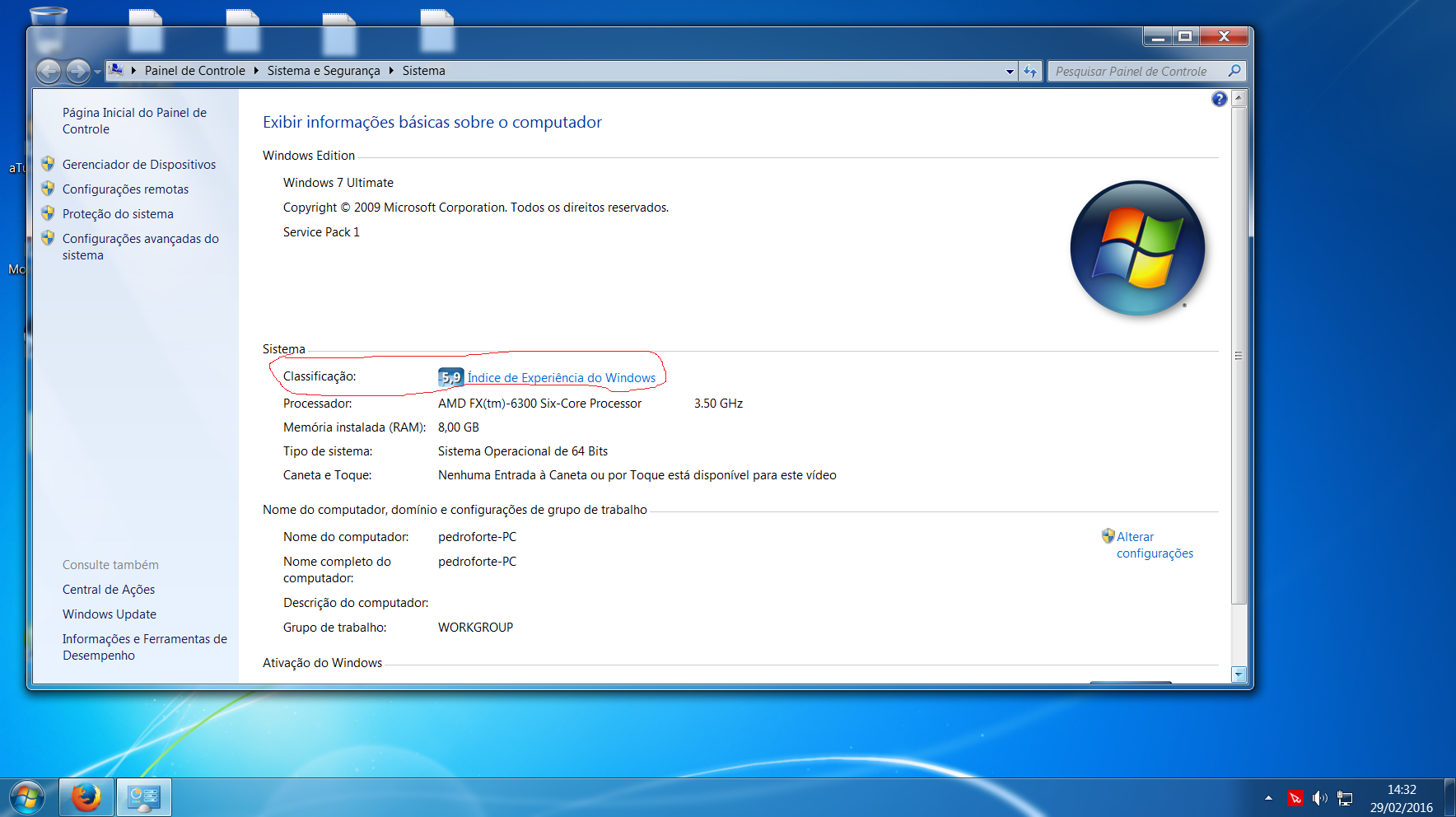The height and width of the screenshot is (817, 1456).
Task: Click the Windows 7 Ultimate edition text
Action: click(x=338, y=183)
